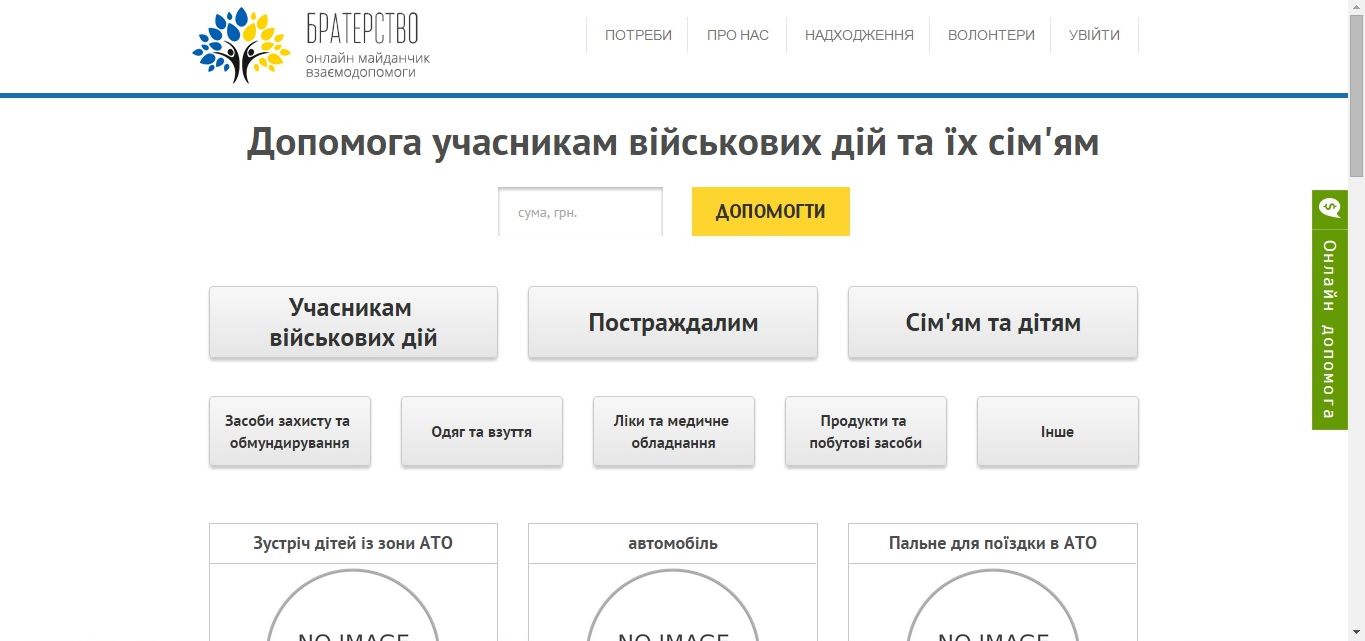Click Увійти to log in
This screenshot has width=1365, height=641.
[1094, 35]
